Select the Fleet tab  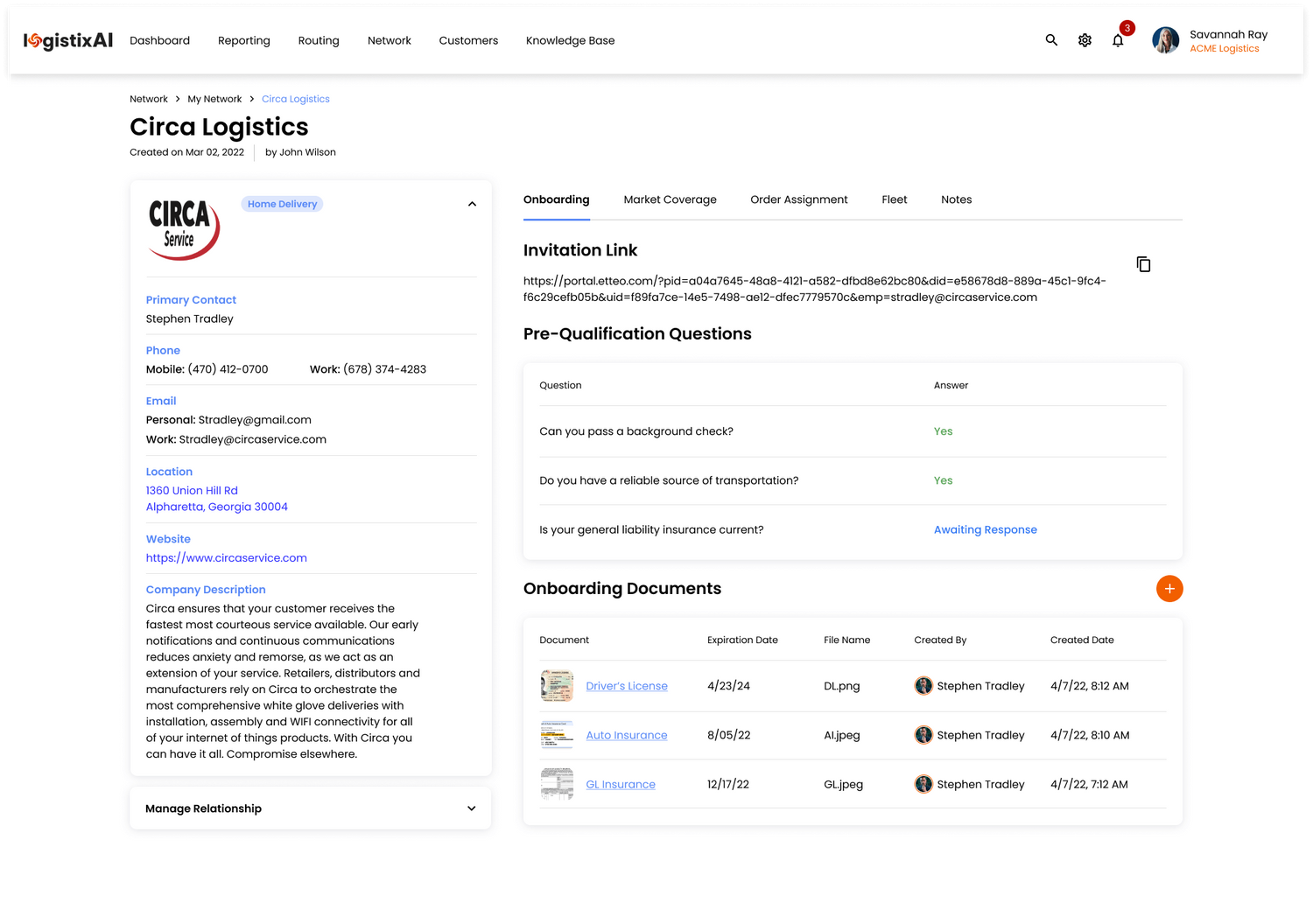coord(894,199)
